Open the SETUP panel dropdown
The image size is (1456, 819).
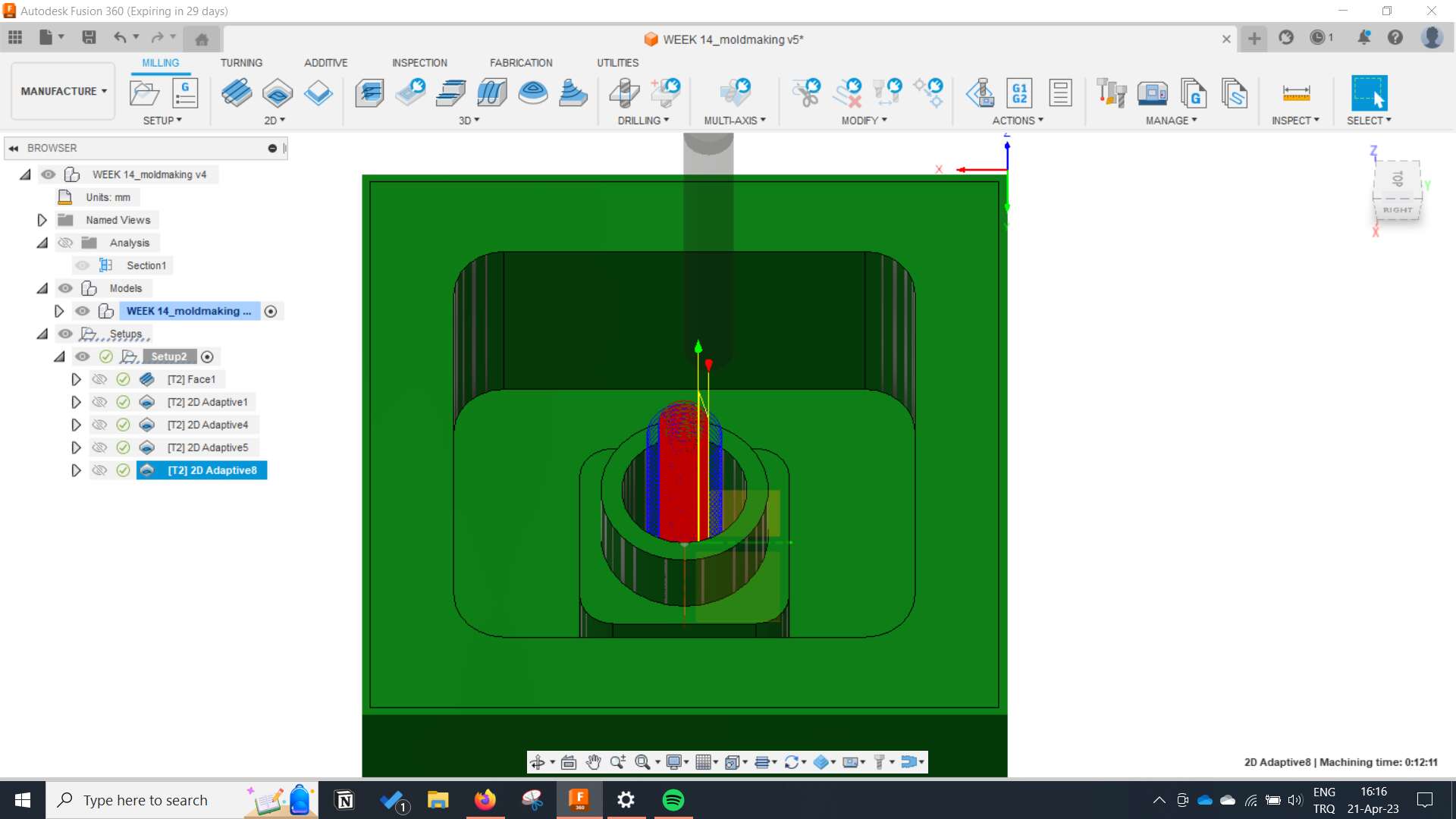coord(162,121)
